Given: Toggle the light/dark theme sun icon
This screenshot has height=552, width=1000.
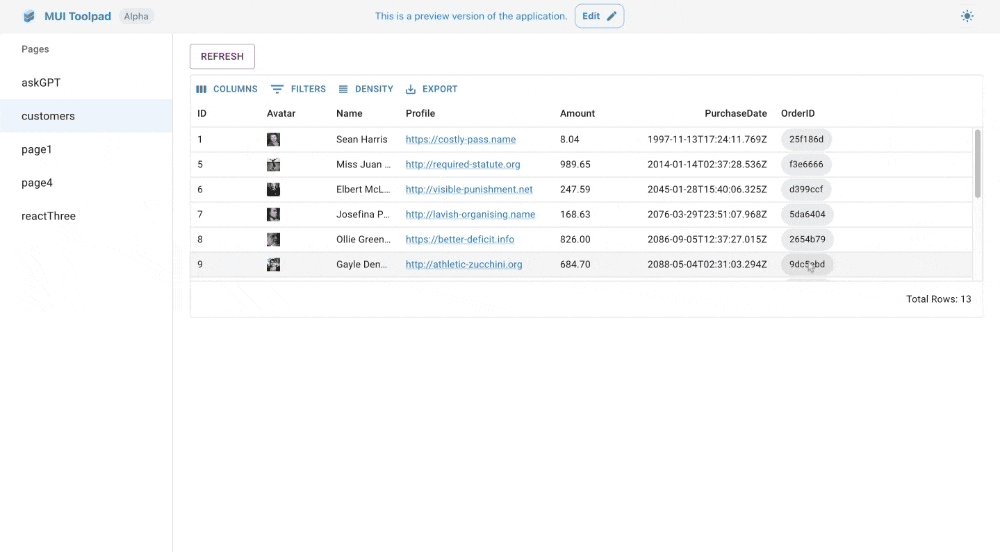Looking at the screenshot, I should tap(966, 16).
